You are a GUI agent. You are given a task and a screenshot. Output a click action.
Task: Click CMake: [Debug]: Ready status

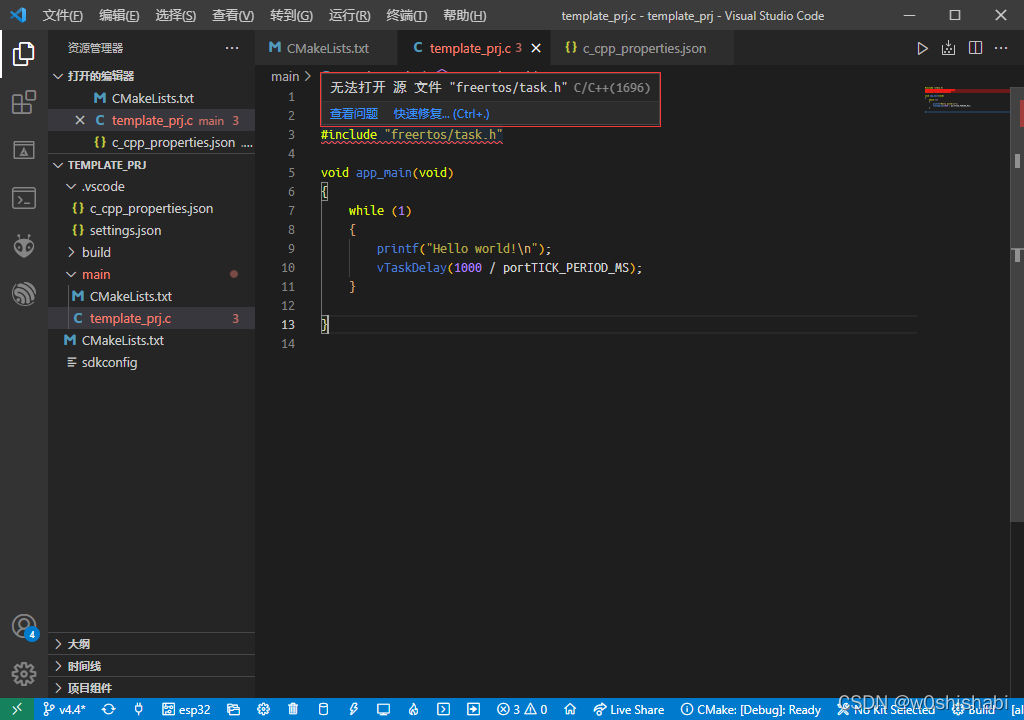[x=751, y=709]
